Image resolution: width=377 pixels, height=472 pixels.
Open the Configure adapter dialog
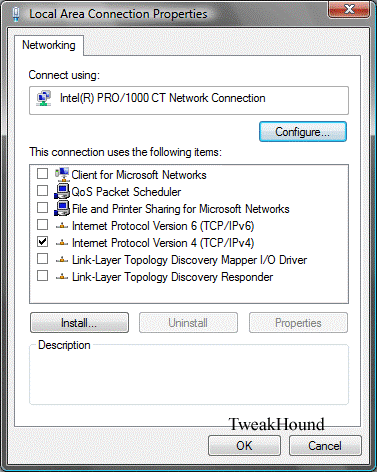coord(303,132)
